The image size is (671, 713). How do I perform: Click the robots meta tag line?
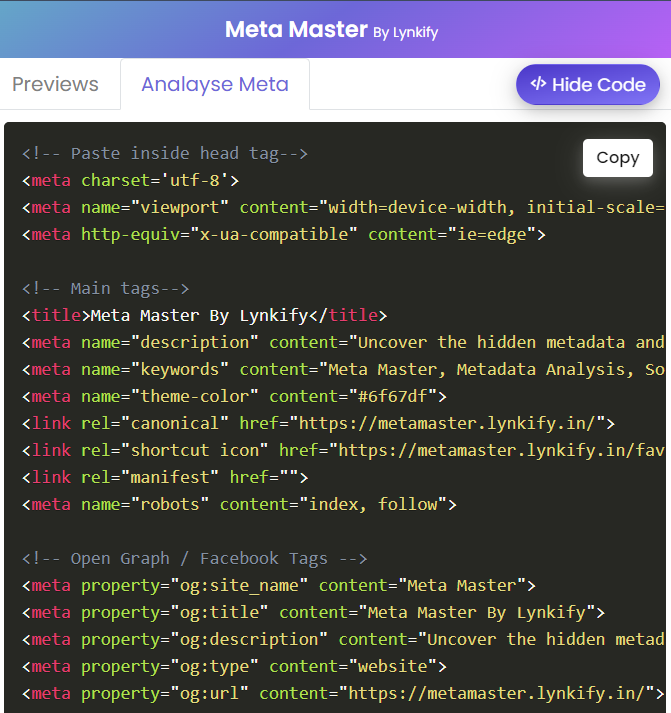coord(238,504)
